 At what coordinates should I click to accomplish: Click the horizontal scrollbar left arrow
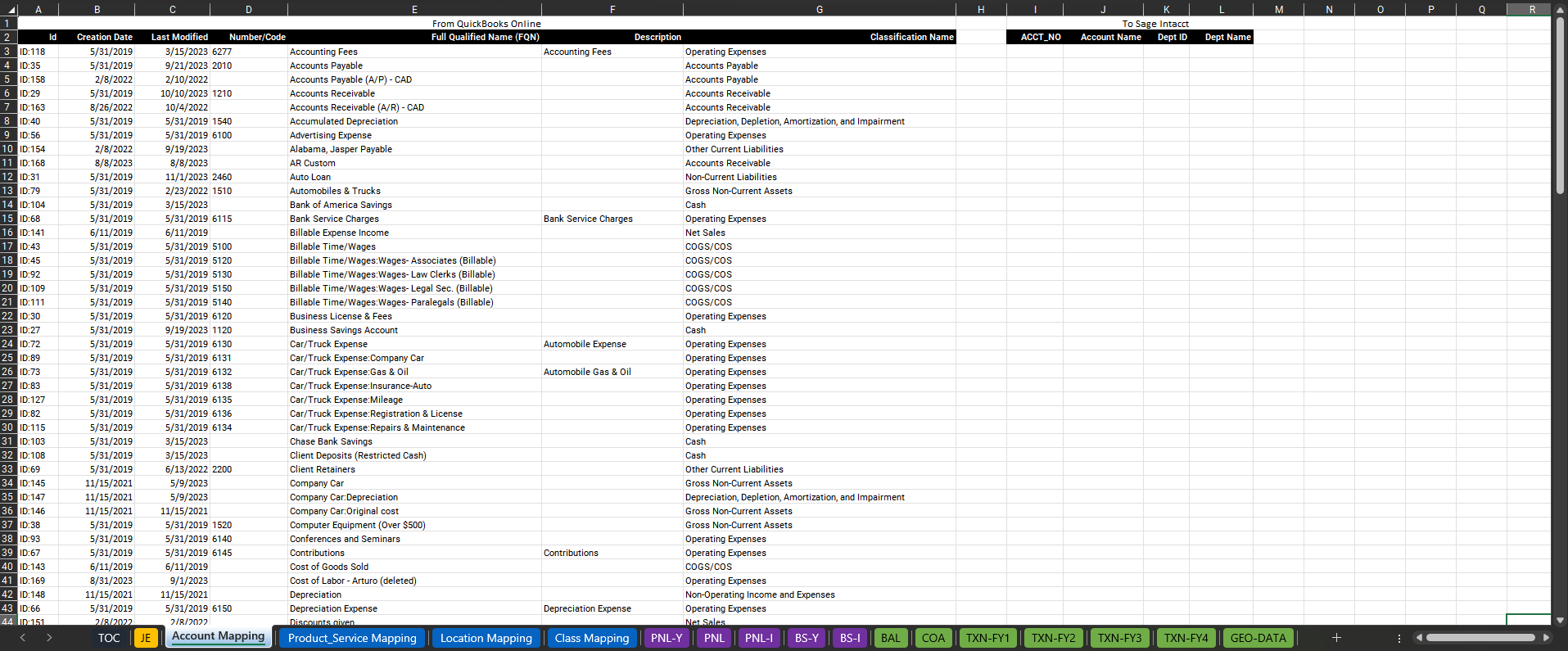1419,638
